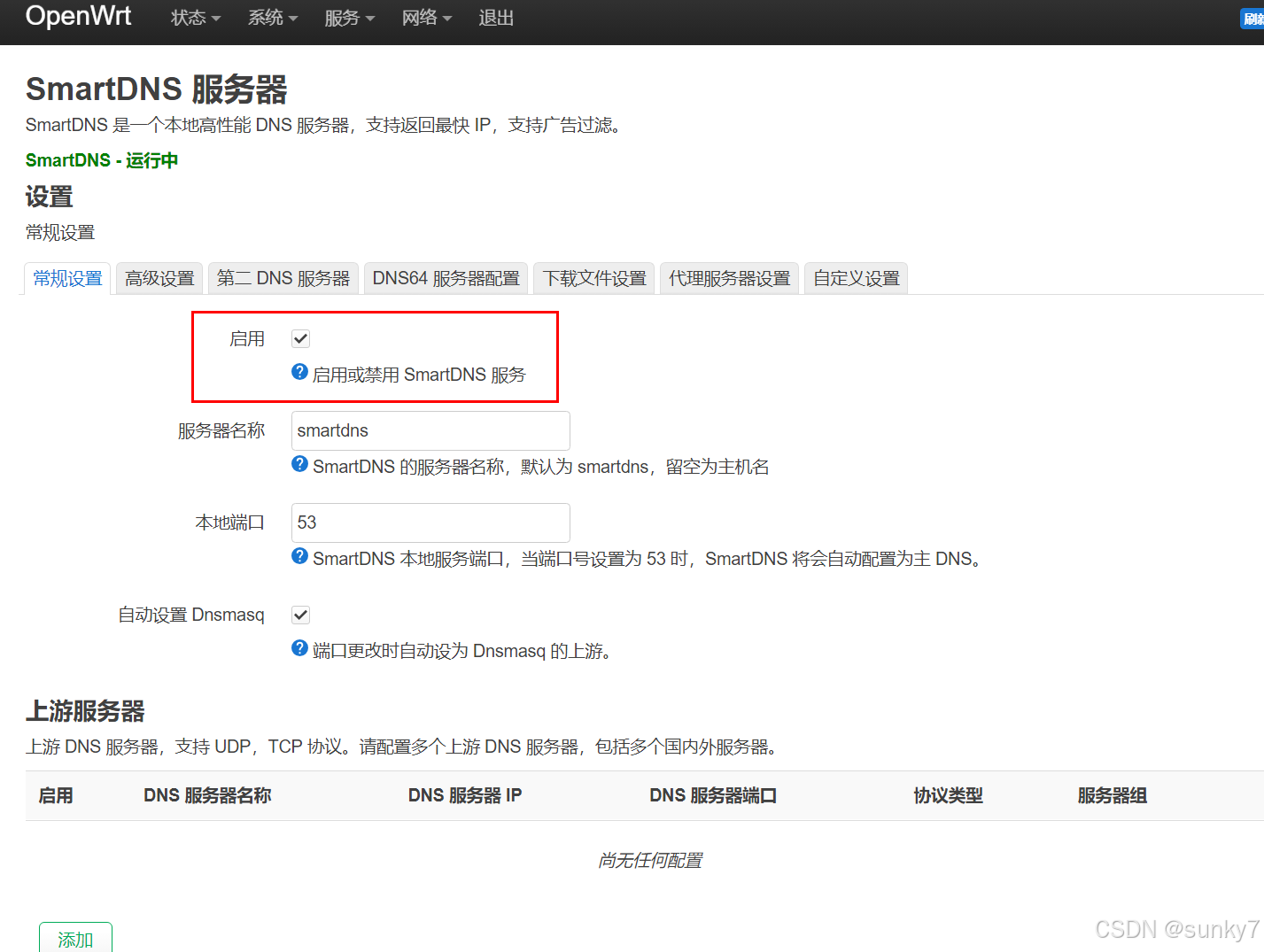Click the SmartDNS - 运行中 status text
The width and height of the screenshot is (1264, 952).
pyautogui.click(x=102, y=160)
